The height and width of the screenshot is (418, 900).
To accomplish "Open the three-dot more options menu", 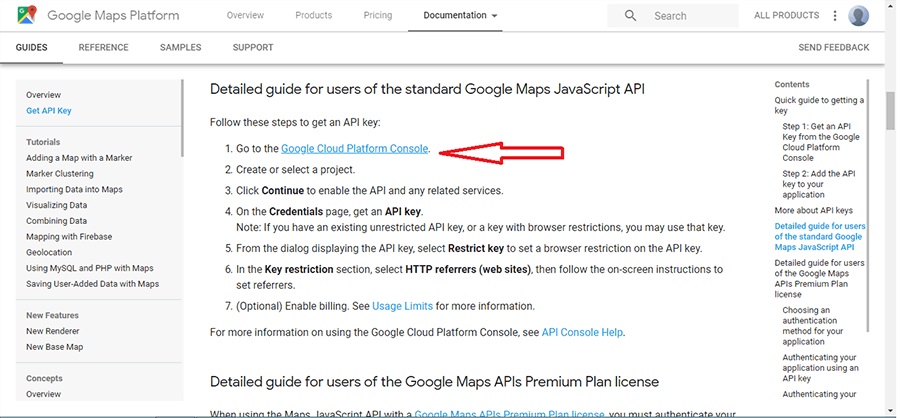I will (834, 16).
